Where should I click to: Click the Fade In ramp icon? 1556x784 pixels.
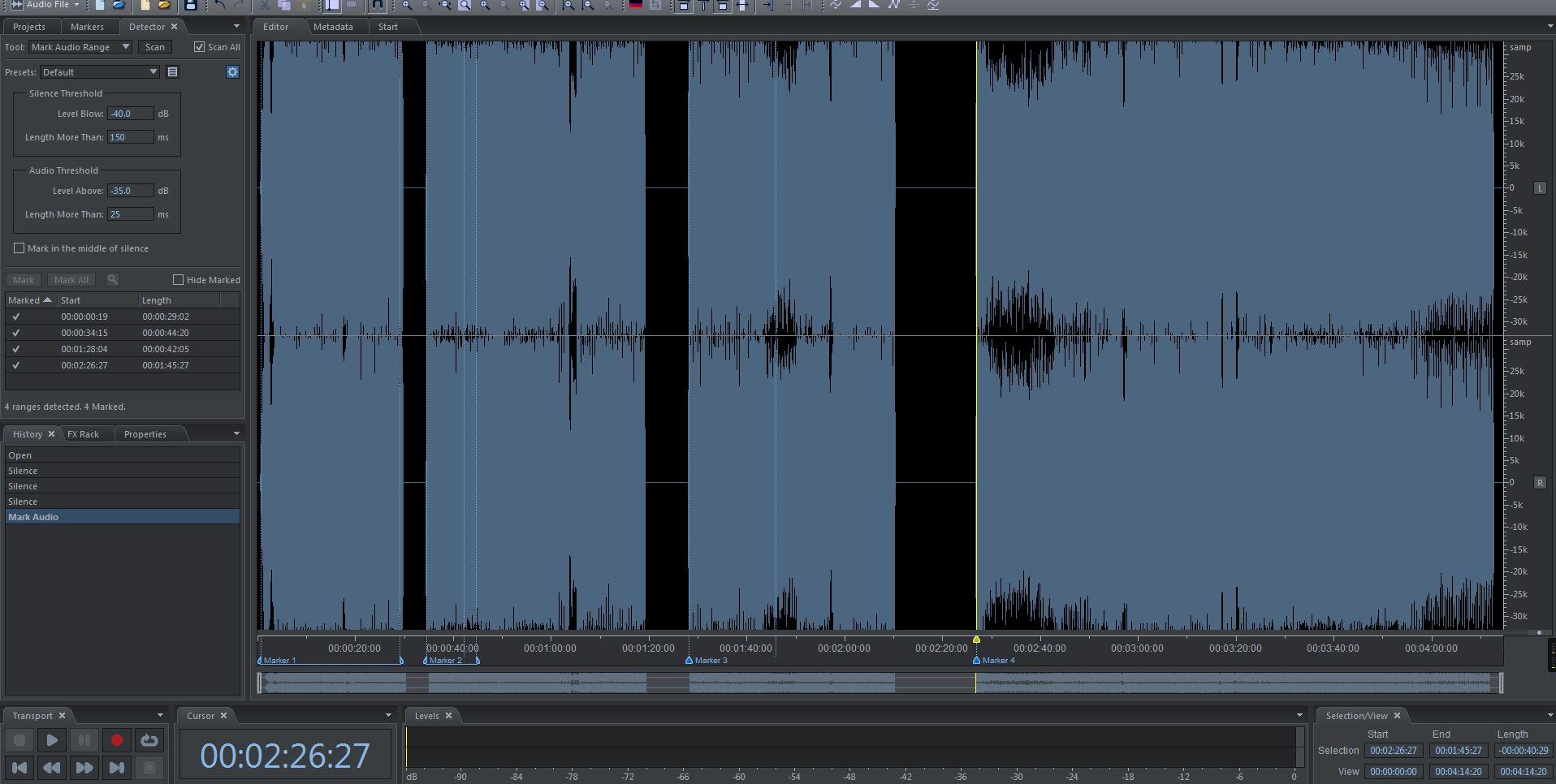(856, 5)
